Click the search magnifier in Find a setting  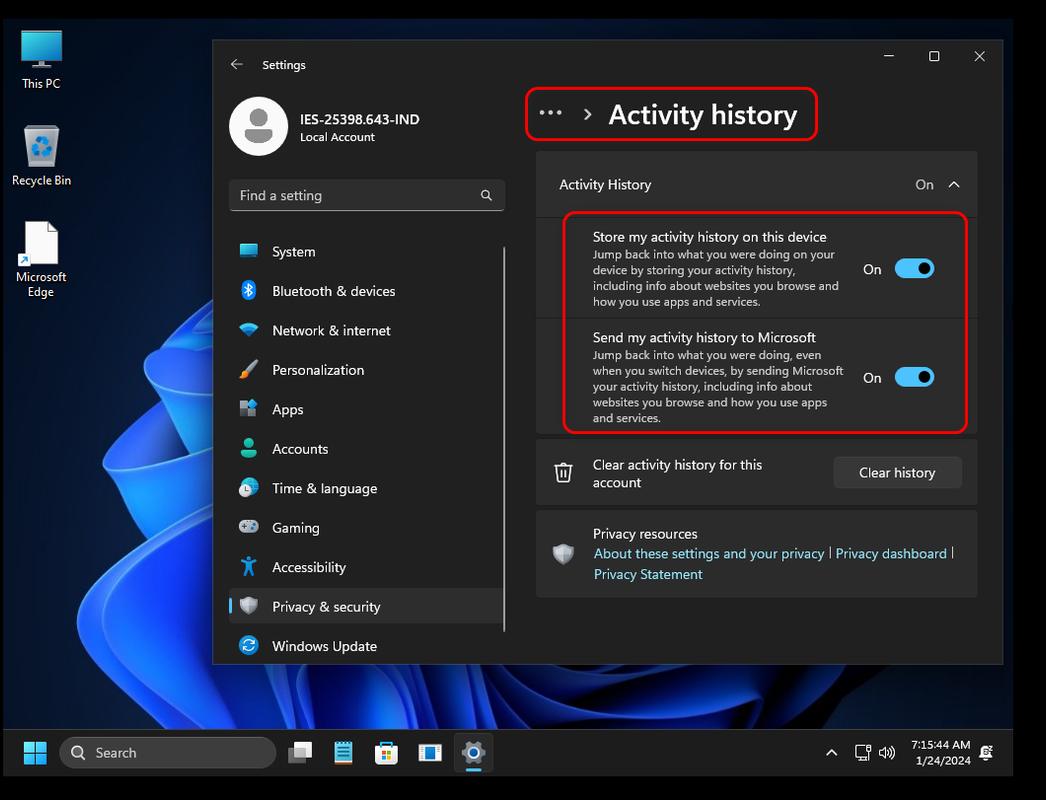(486, 195)
